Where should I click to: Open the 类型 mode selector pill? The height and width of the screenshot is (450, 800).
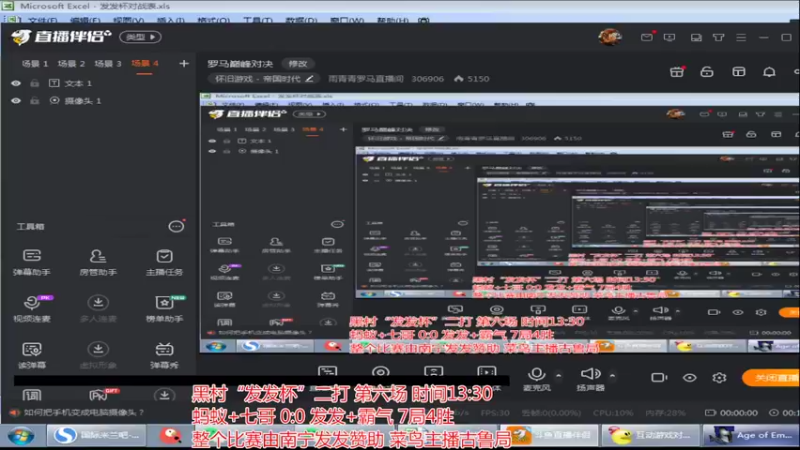140,37
